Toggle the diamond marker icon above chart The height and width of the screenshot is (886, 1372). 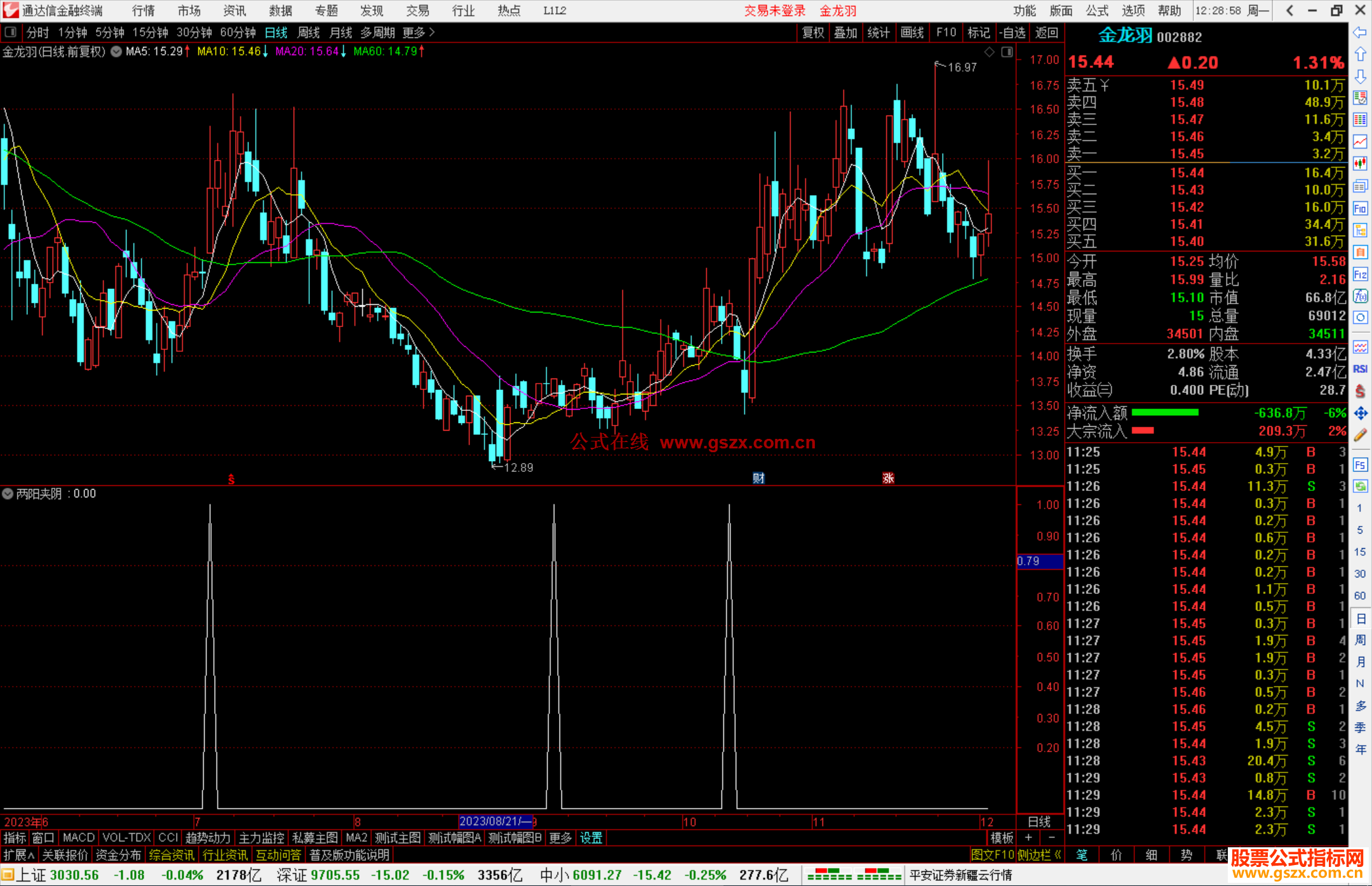pos(989,52)
